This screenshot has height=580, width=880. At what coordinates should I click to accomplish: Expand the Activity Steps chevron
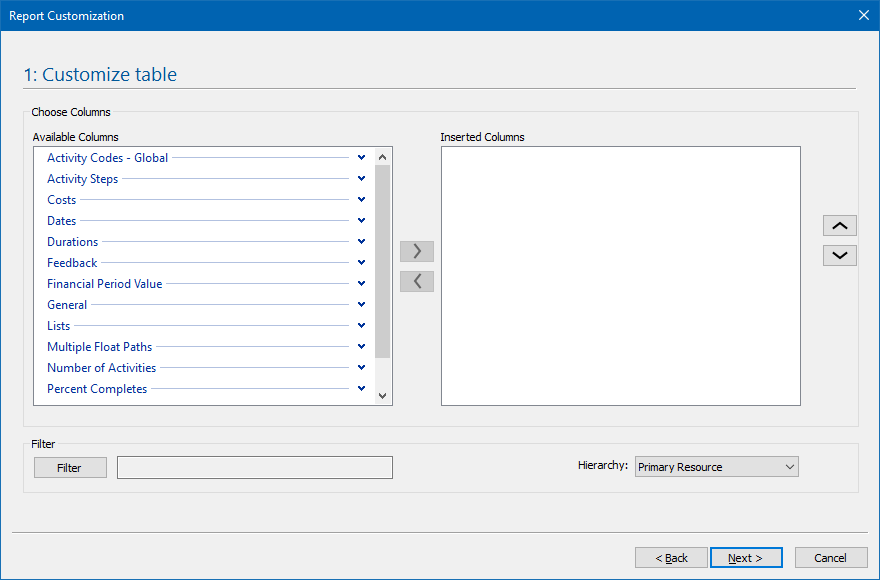click(361, 179)
